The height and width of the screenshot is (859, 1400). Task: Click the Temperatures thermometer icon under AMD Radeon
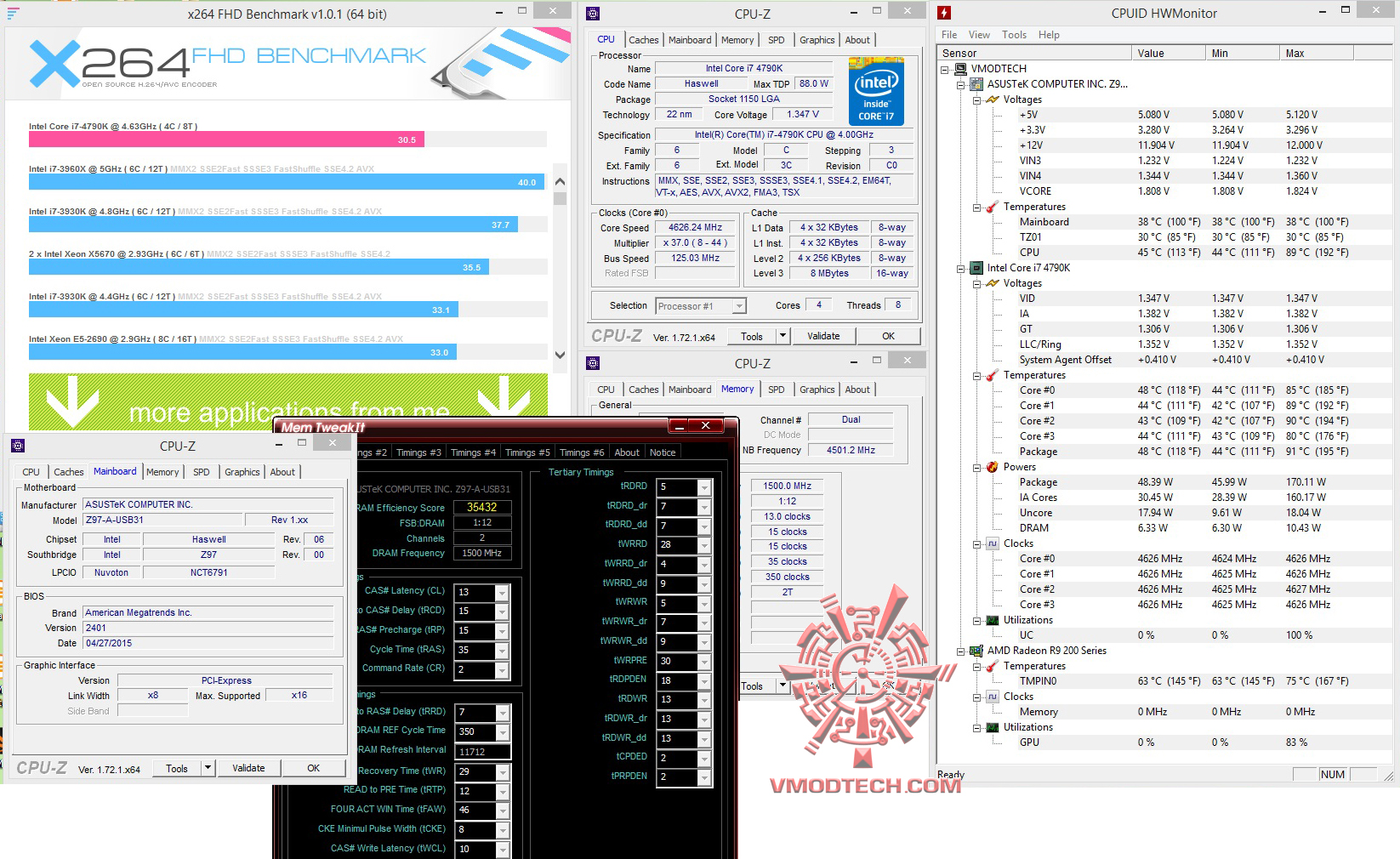pos(993,666)
